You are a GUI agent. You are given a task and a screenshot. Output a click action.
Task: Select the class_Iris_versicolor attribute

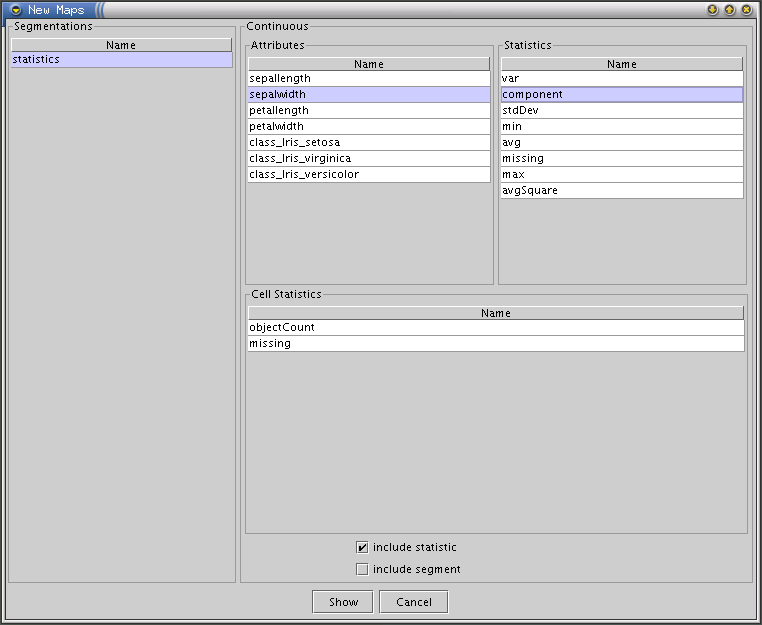pos(369,174)
